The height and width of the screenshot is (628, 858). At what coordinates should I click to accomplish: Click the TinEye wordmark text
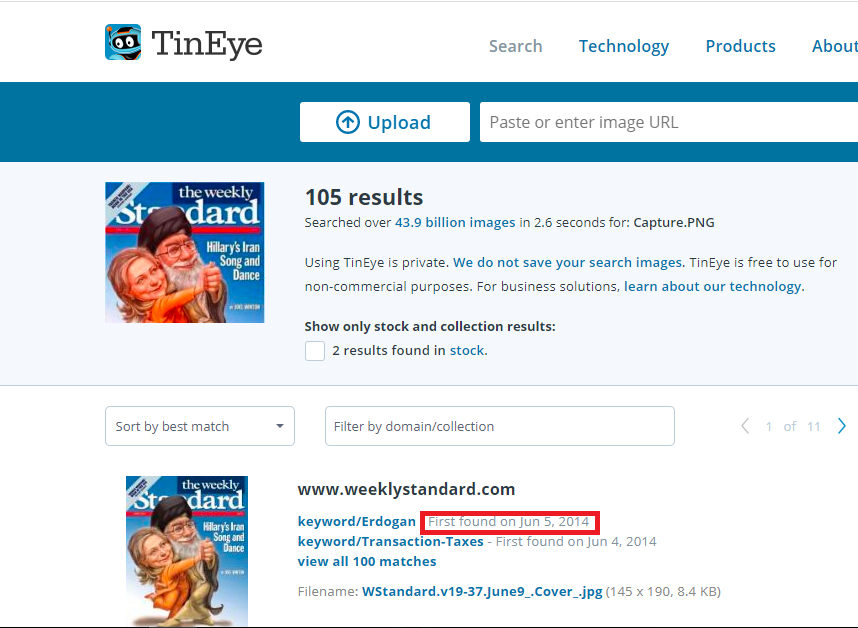coord(207,44)
